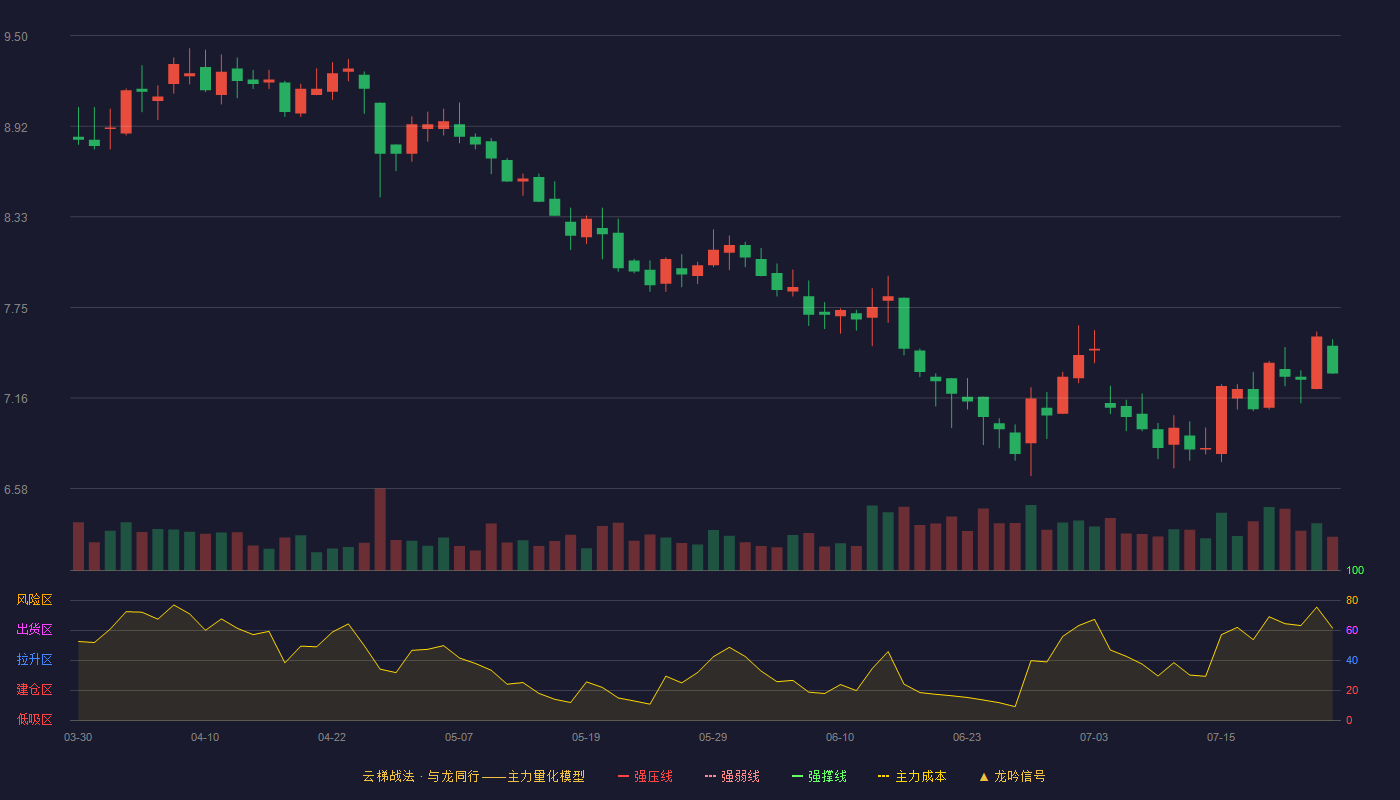Click the 低吸区 zone label
This screenshot has width=1400, height=800.
pos(34,720)
